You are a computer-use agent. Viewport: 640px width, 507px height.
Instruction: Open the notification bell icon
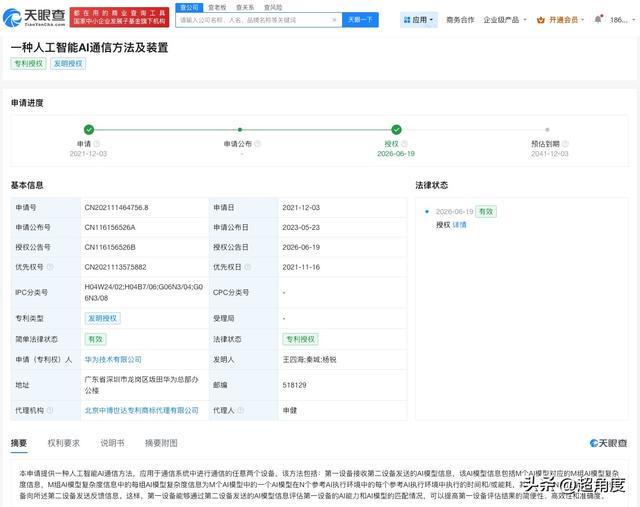(598, 19)
